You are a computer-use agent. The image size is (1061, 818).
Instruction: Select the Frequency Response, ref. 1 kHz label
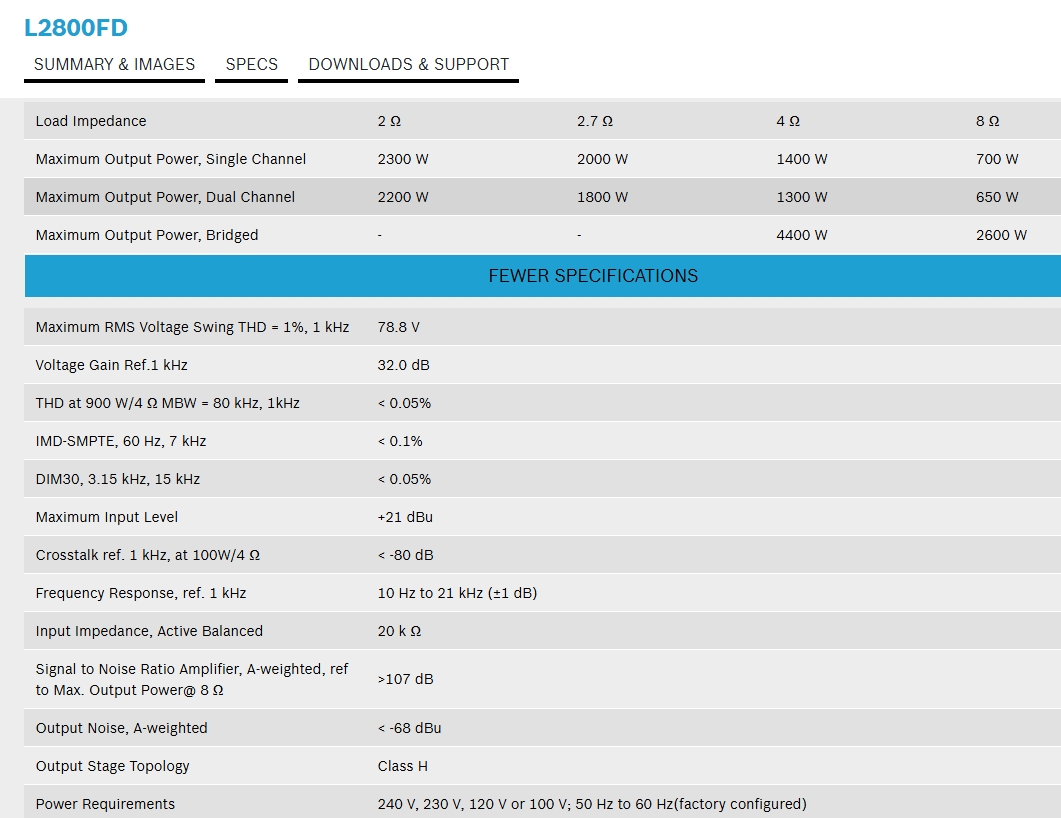point(141,593)
